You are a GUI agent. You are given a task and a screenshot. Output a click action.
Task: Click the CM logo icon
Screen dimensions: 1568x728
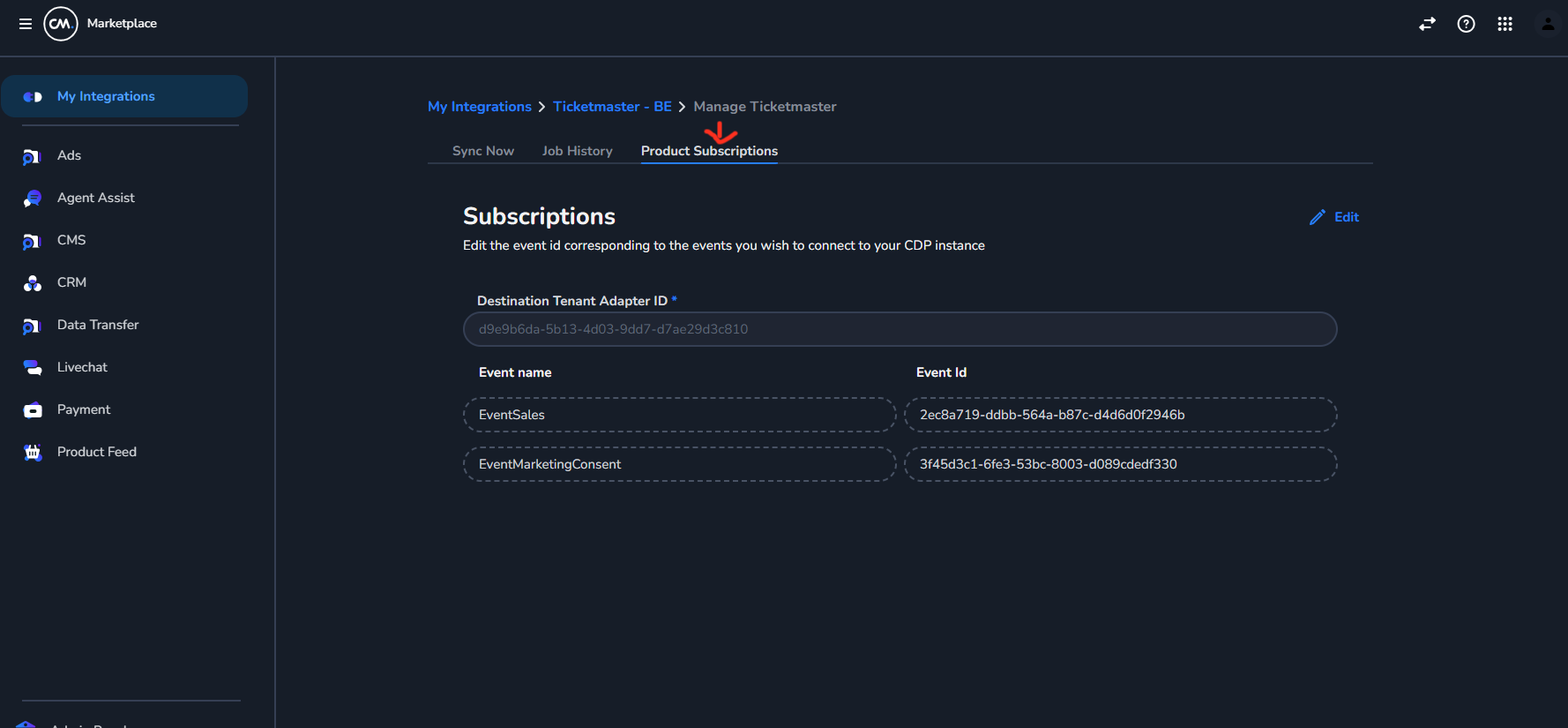61,24
